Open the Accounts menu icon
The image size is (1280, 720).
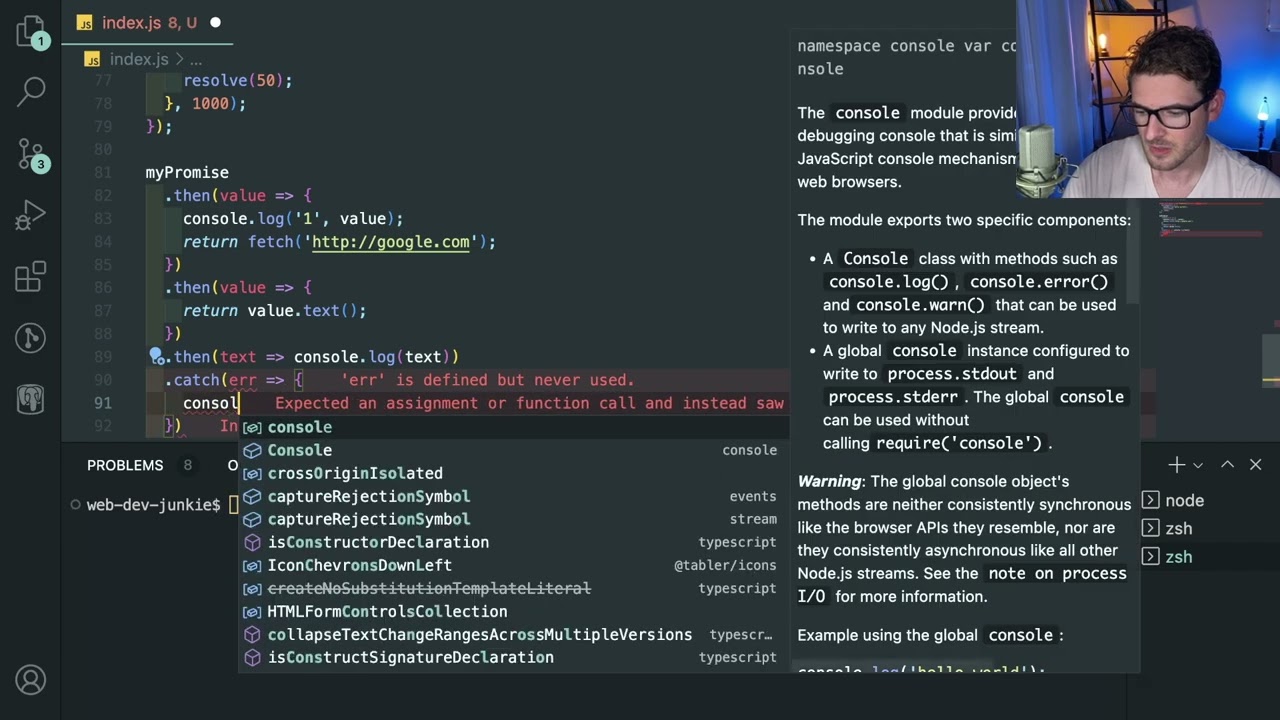30,680
